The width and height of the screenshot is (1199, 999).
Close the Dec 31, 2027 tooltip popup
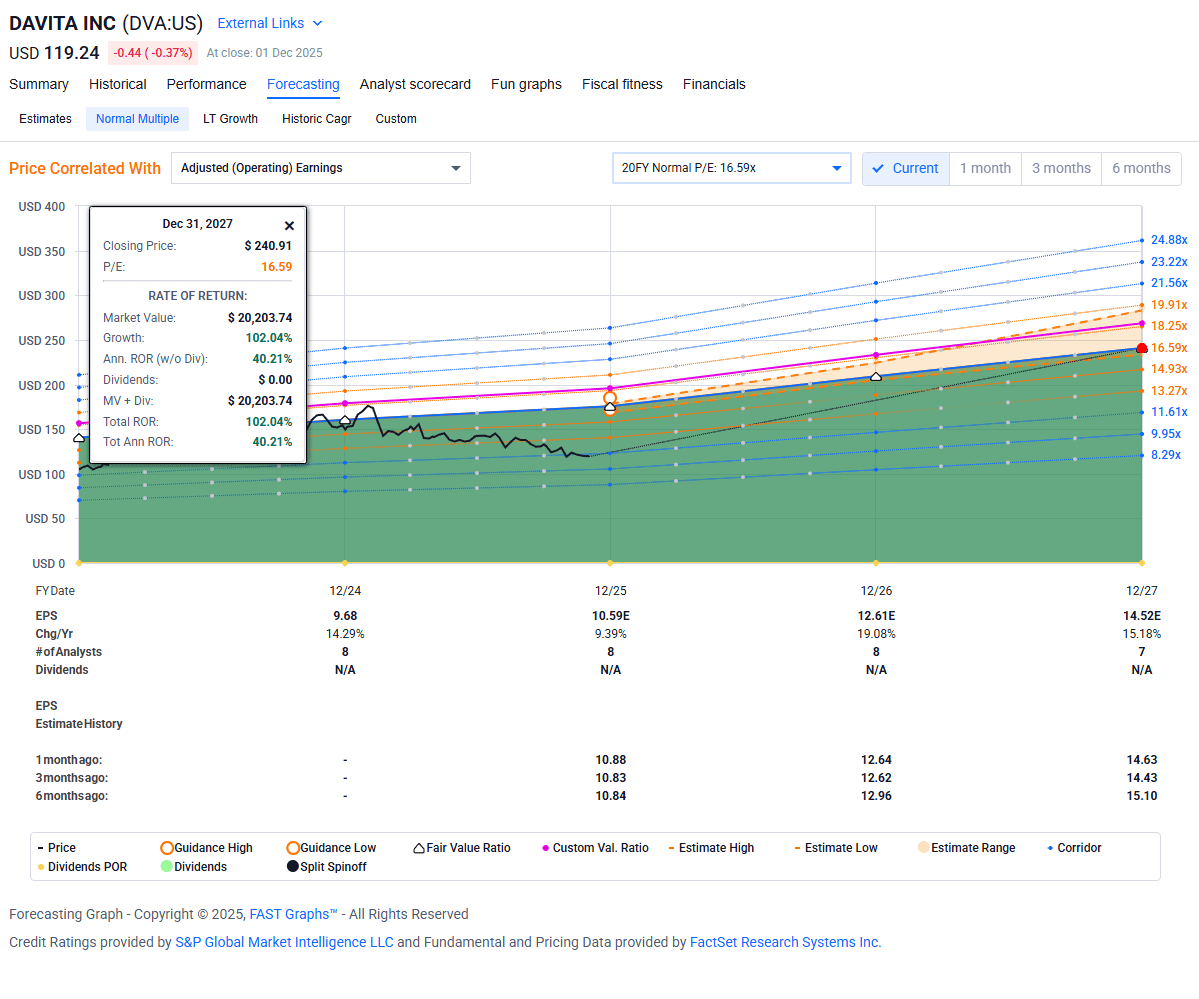click(289, 226)
